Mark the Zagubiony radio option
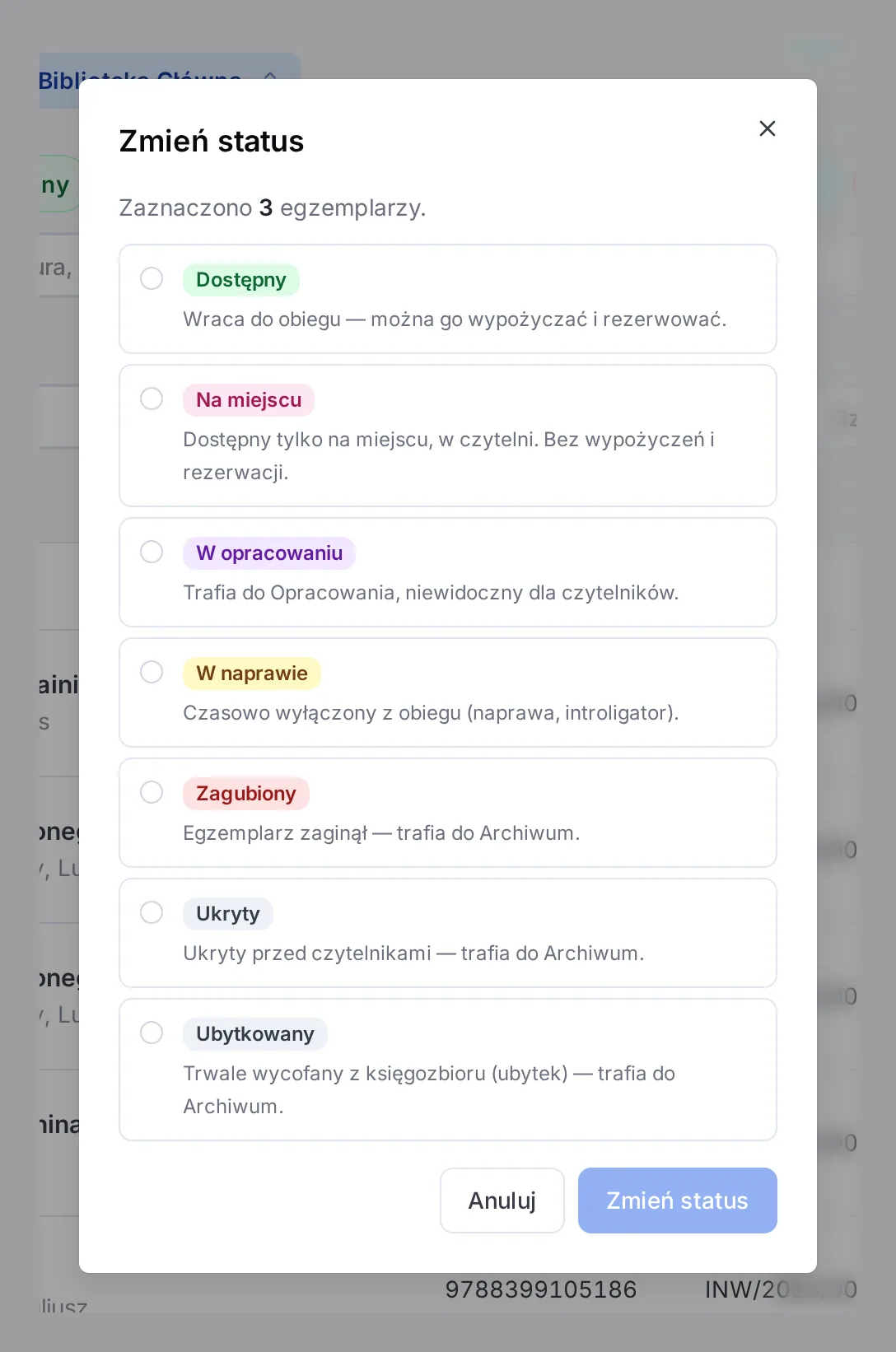Image resolution: width=896 pixels, height=1352 pixels. coord(152,792)
